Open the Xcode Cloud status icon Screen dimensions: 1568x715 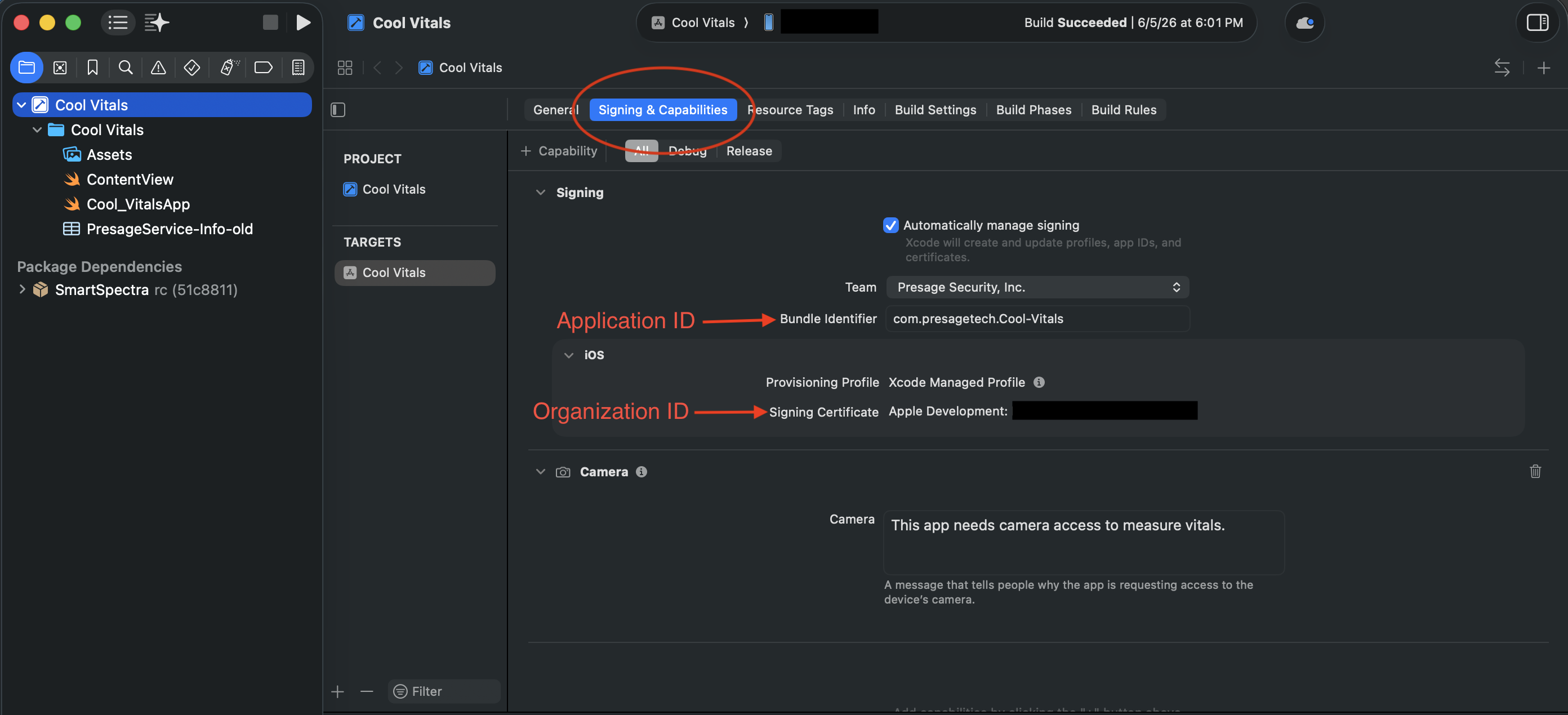(1304, 23)
